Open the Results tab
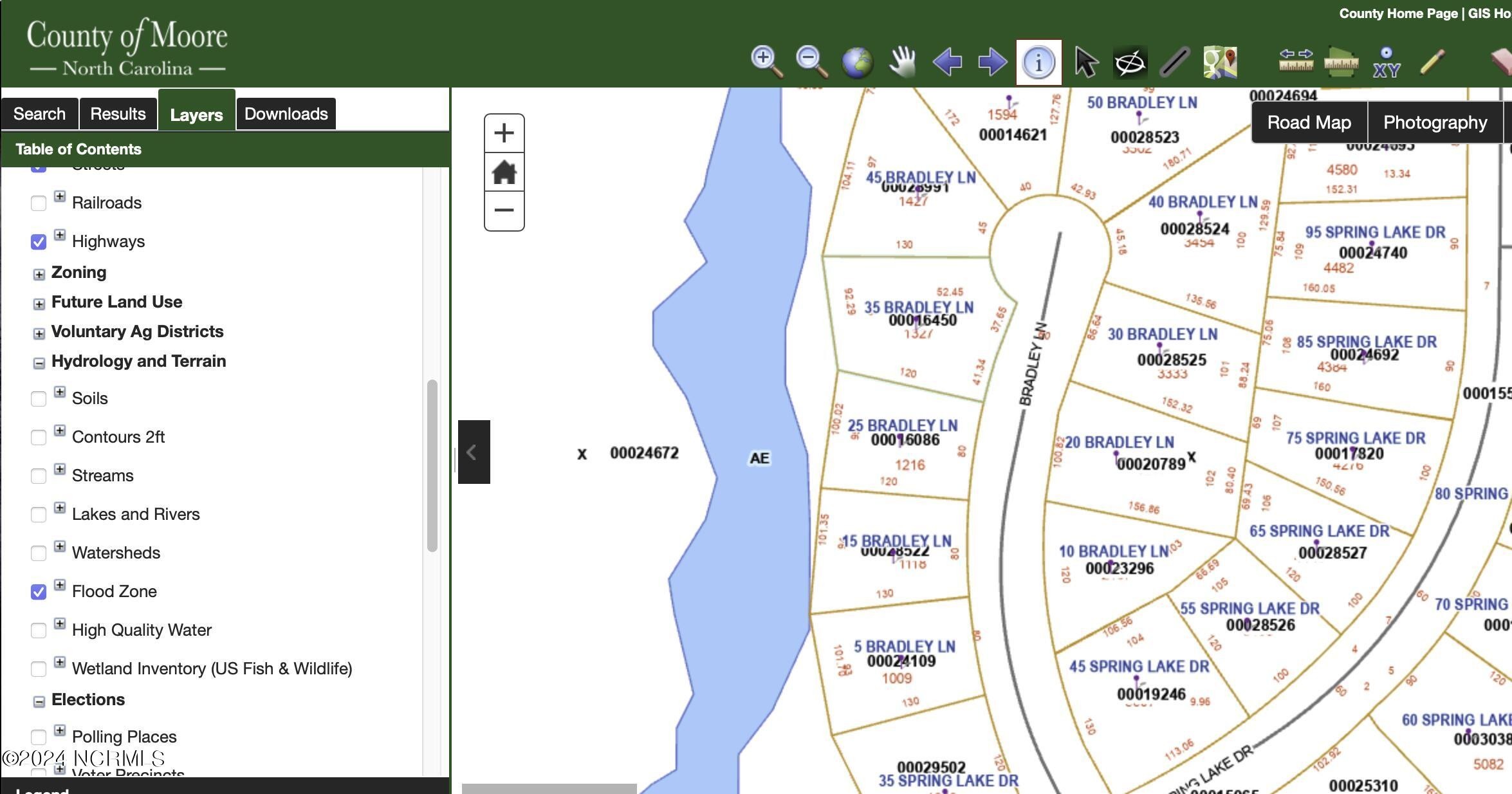The height and width of the screenshot is (794, 1512). [118, 114]
